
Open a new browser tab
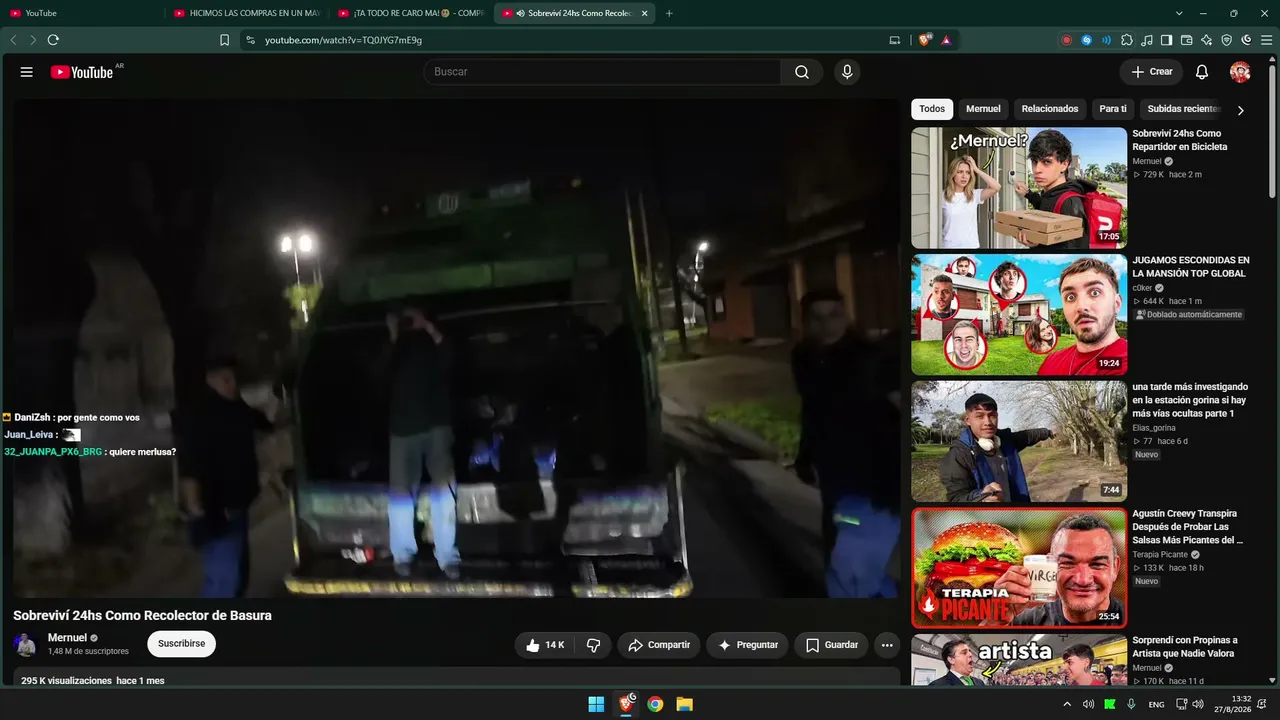click(669, 13)
